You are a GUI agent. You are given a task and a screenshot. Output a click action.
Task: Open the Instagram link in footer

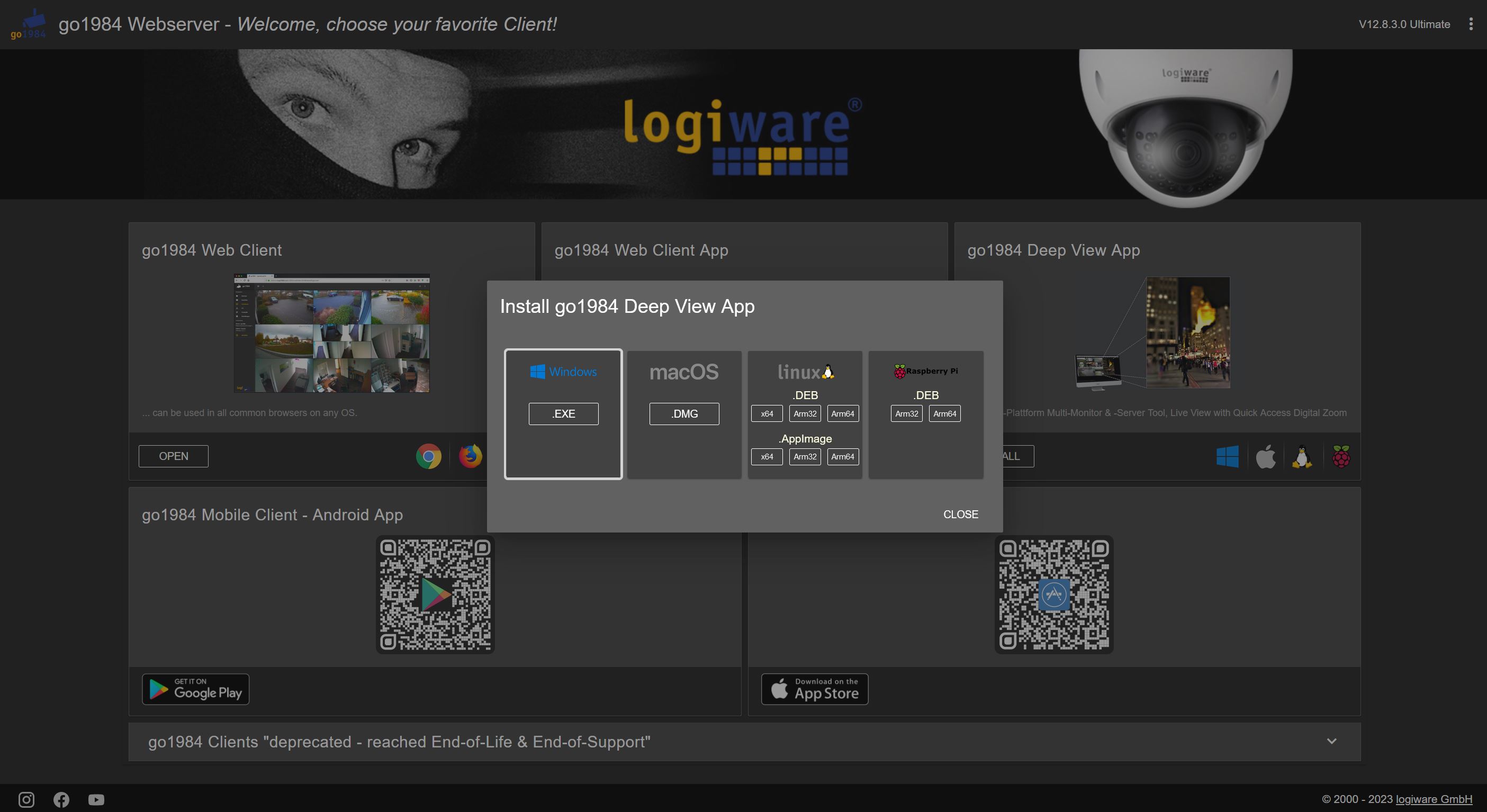[x=26, y=799]
